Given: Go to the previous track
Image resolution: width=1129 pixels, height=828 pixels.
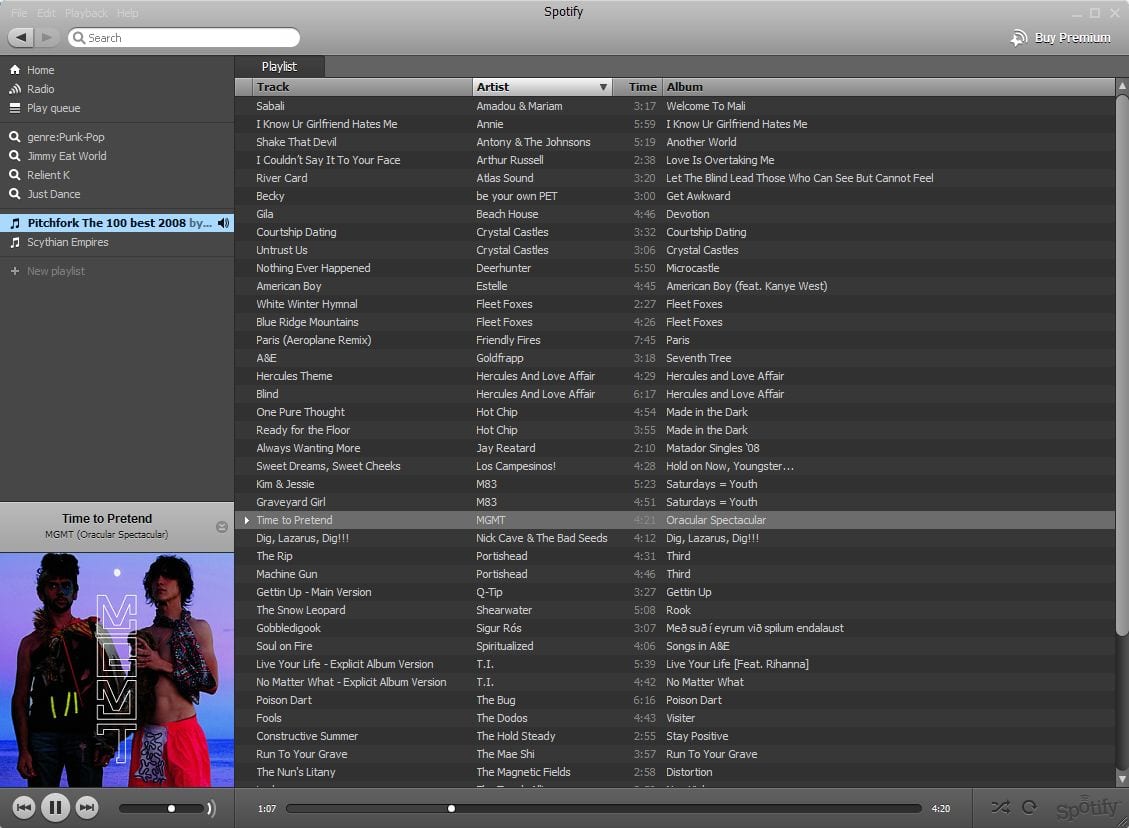Looking at the screenshot, I should pos(24,807).
